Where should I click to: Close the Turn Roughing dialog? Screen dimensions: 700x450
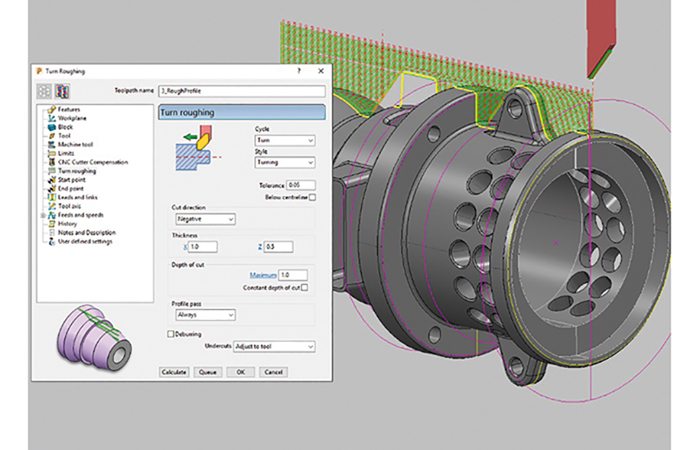pyautogui.click(x=321, y=71)
